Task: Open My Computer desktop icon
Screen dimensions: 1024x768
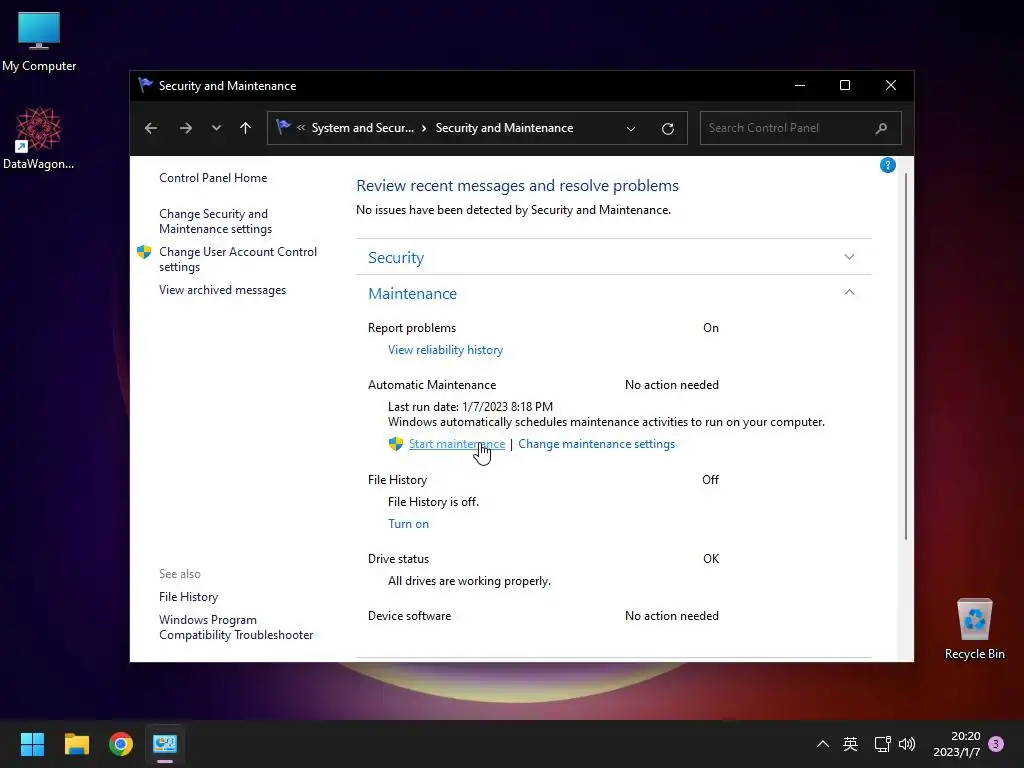Action: (x=39, y=42)
